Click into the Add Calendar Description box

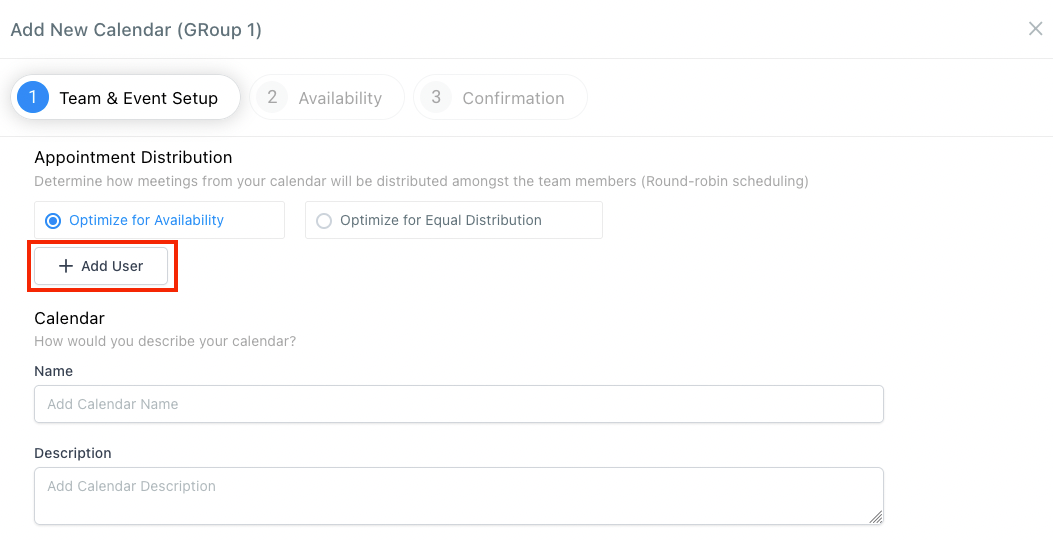pos(458,495)
